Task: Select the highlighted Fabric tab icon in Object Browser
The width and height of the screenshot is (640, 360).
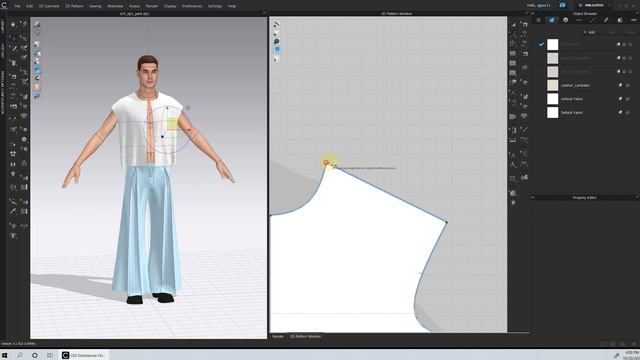Action: point(552,20)
